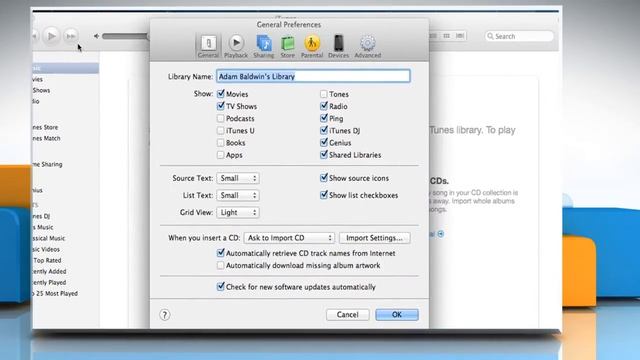Switch to grid view button in iTunes toolbar
The image size is (640, 360).
click(447, 36)
